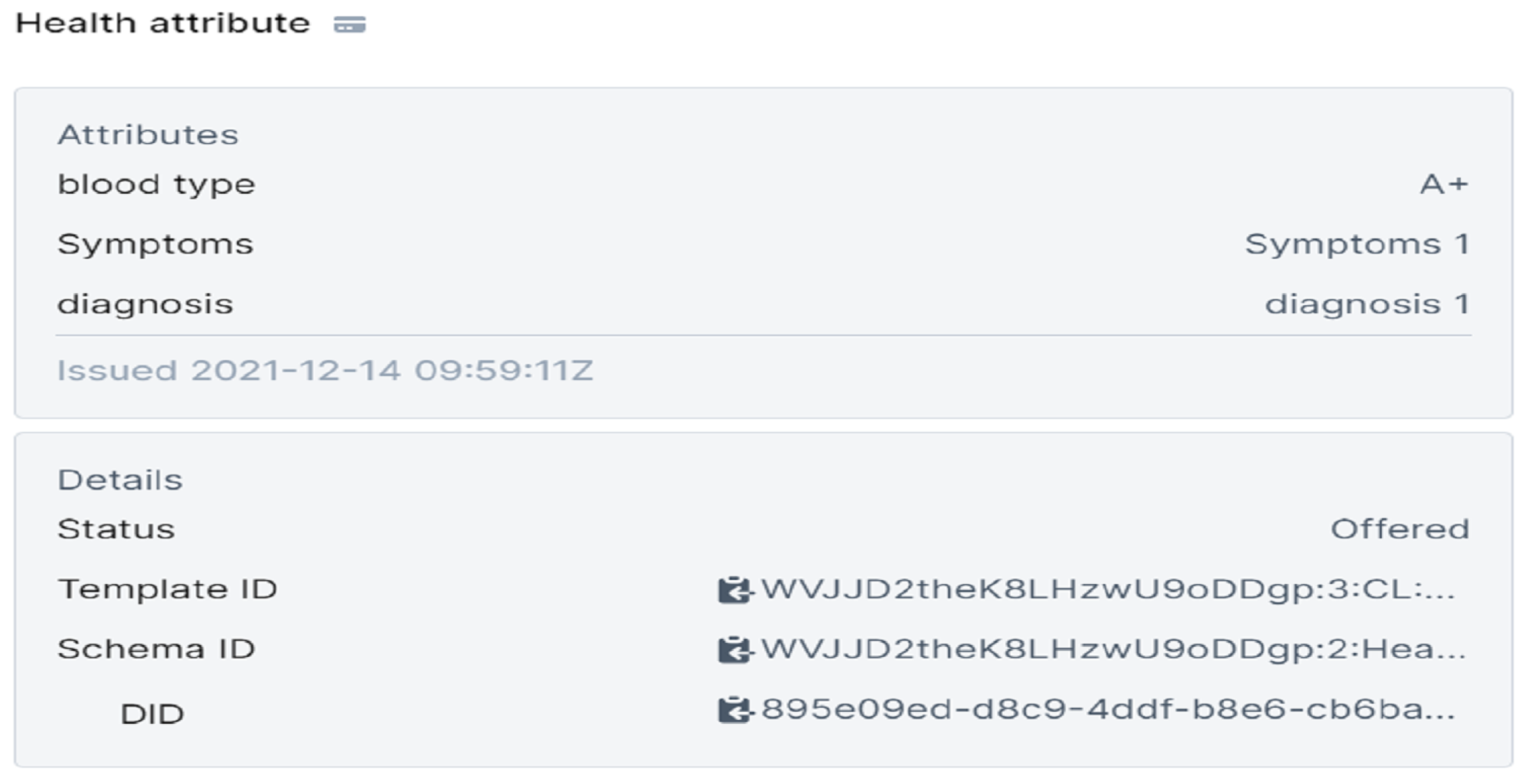1523x784 pixels.
Task: Click the Issued timestamp text
Action: click(325, 371)
